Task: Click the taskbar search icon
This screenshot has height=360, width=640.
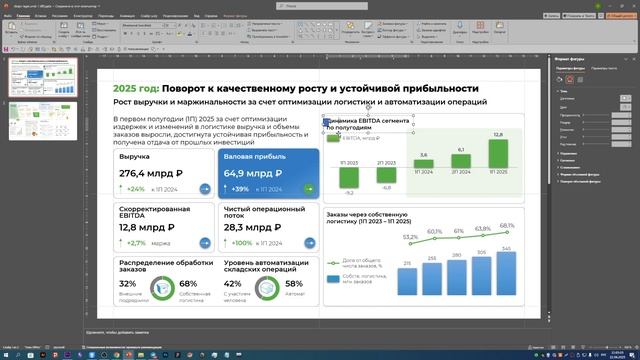Action: coord(18,355)
